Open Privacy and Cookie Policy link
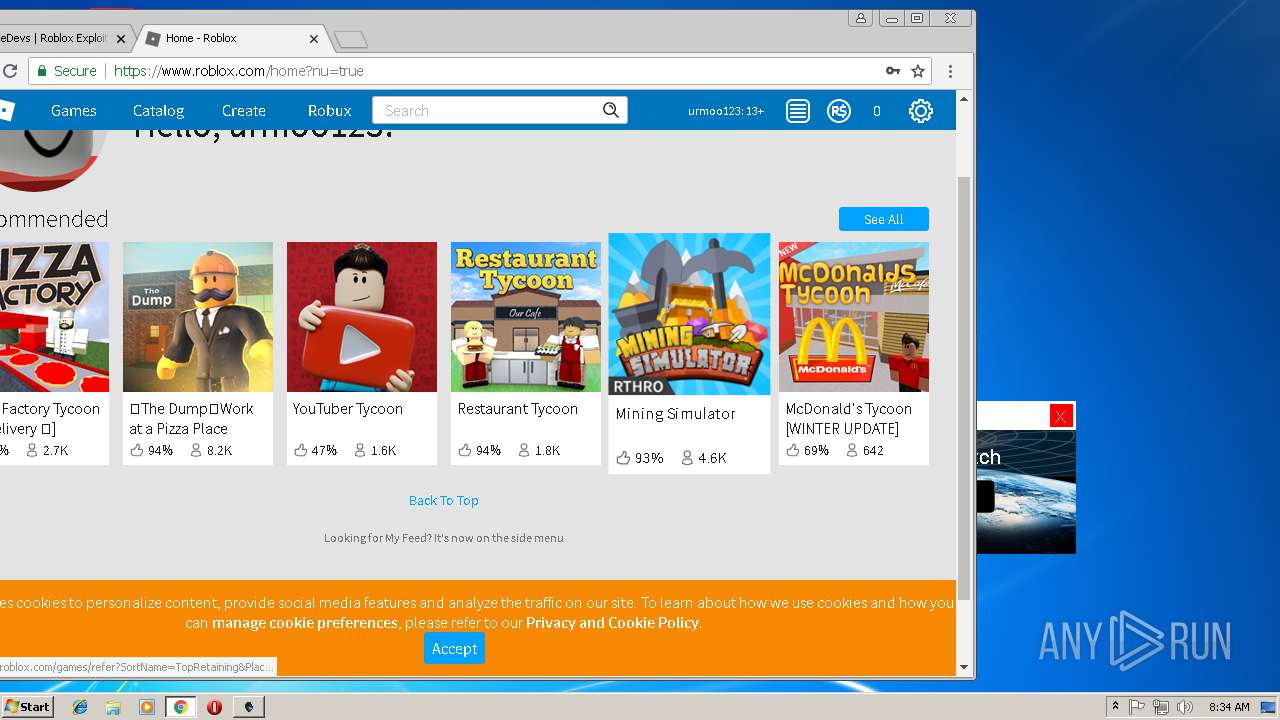The width and height of the screenshot is (1280, 720). (x=612, y=622)
